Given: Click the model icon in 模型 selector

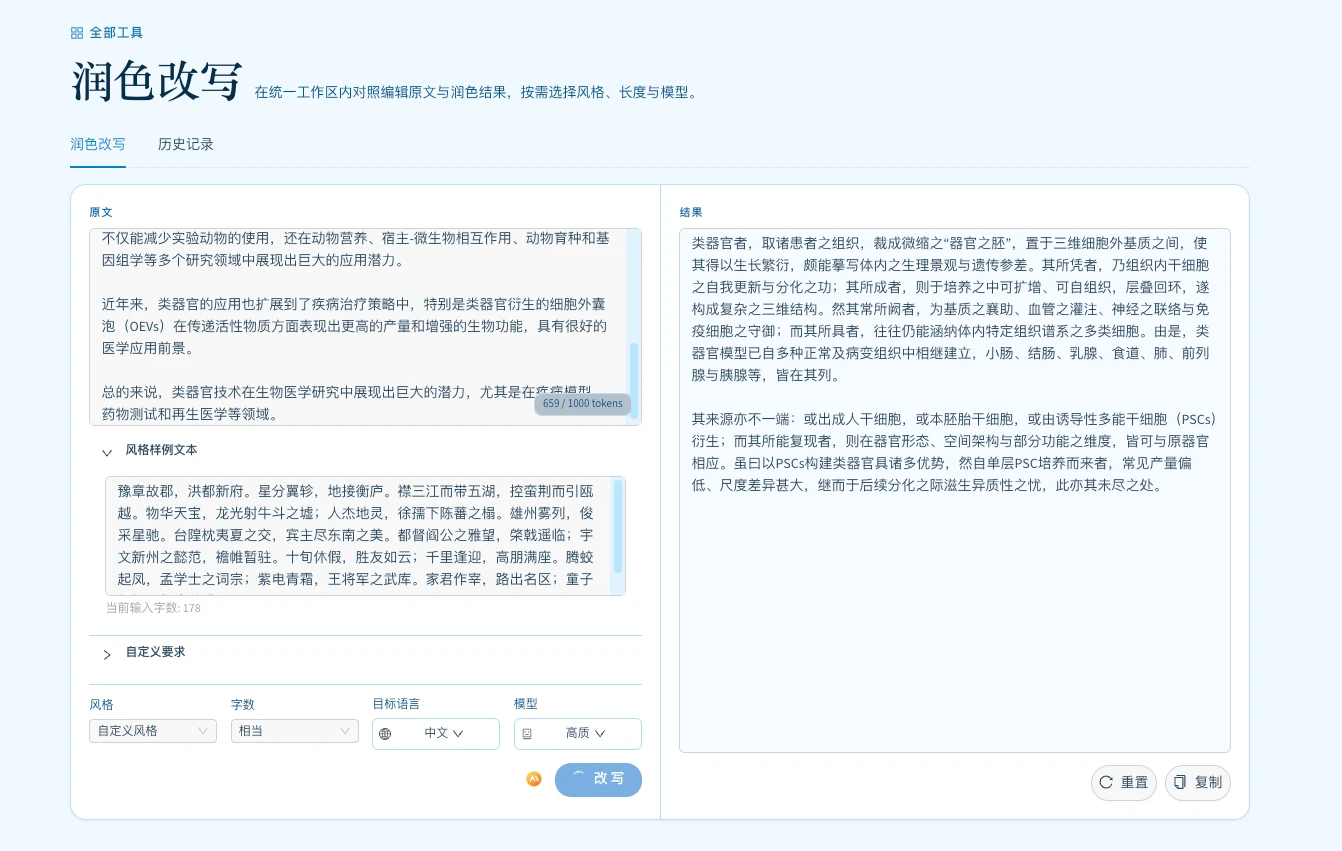Looking at the screenshot, I should pyautogui.click(x=527, y=734).
